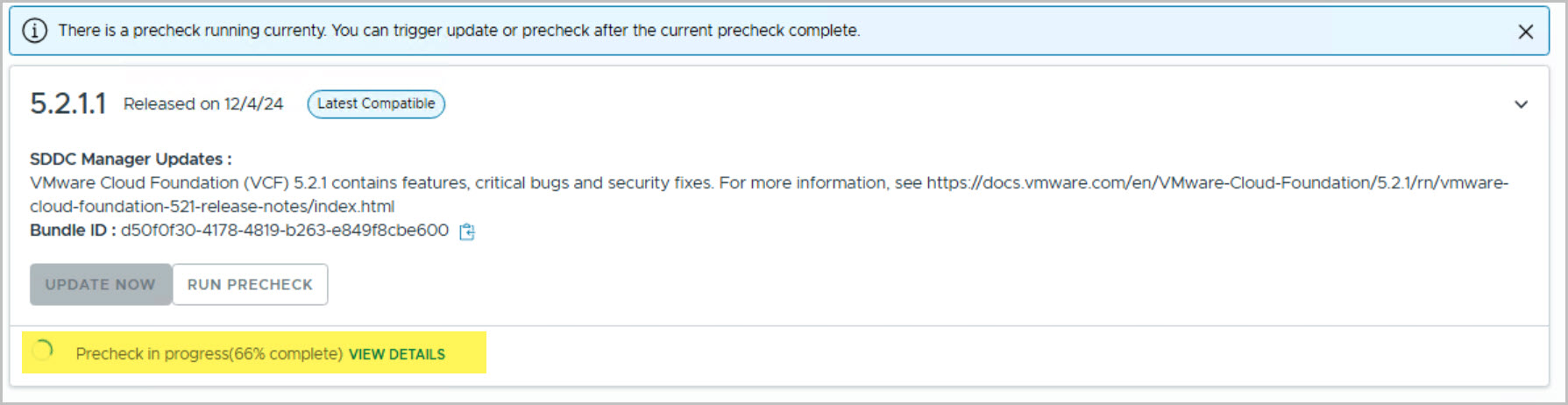Screen dimensions: 1568x405
Task: Collapse the 5.2.1.1 bundle details chevron
Action: click(x=1521, y=104)
